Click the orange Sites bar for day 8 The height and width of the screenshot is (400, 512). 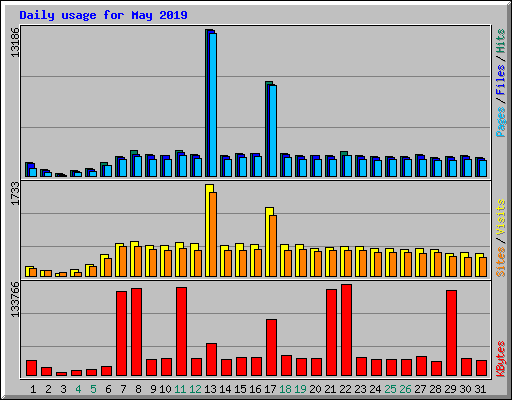tap(138, 261)
